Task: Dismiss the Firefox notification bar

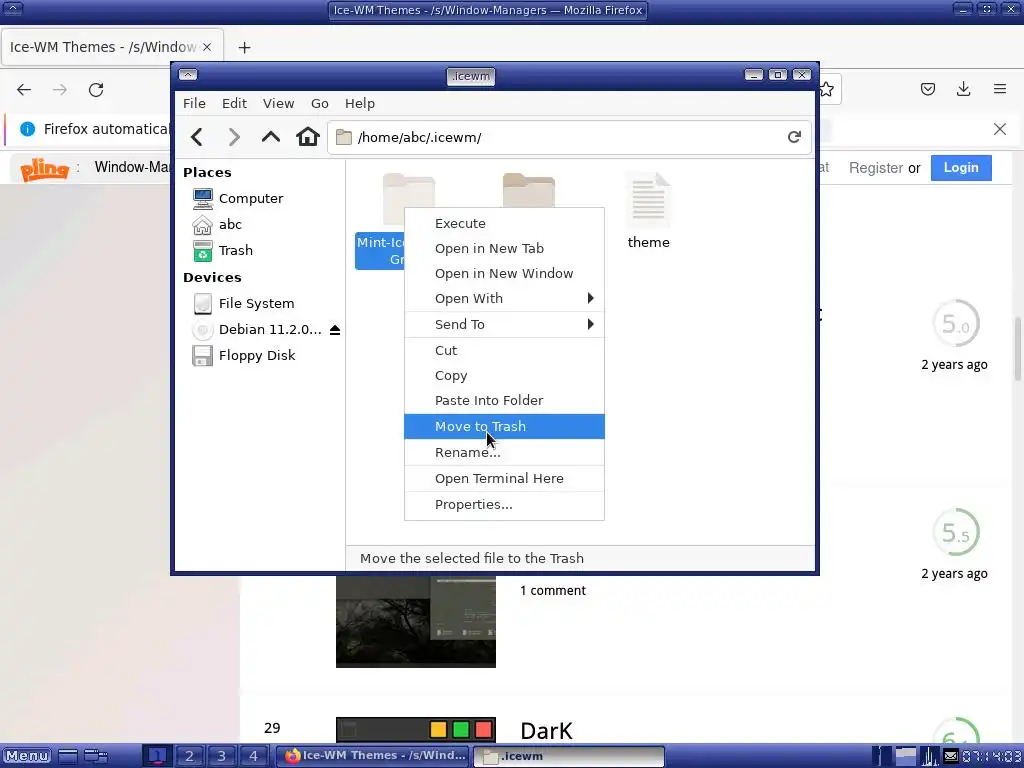Action: pos(1000,129)
